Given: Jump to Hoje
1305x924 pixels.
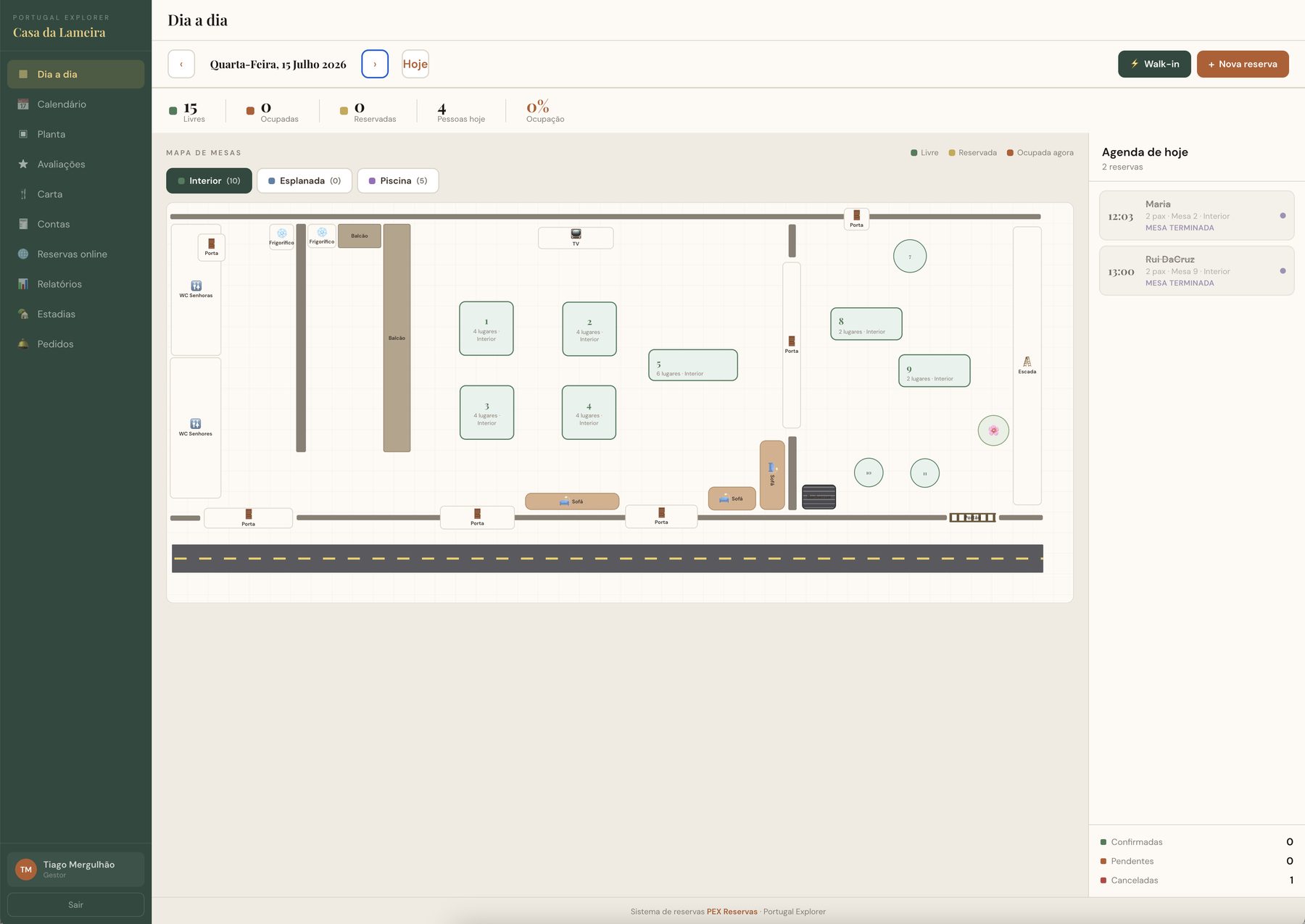Looking at the screenshot, I should pyautogui.click(x=415, y=64).
